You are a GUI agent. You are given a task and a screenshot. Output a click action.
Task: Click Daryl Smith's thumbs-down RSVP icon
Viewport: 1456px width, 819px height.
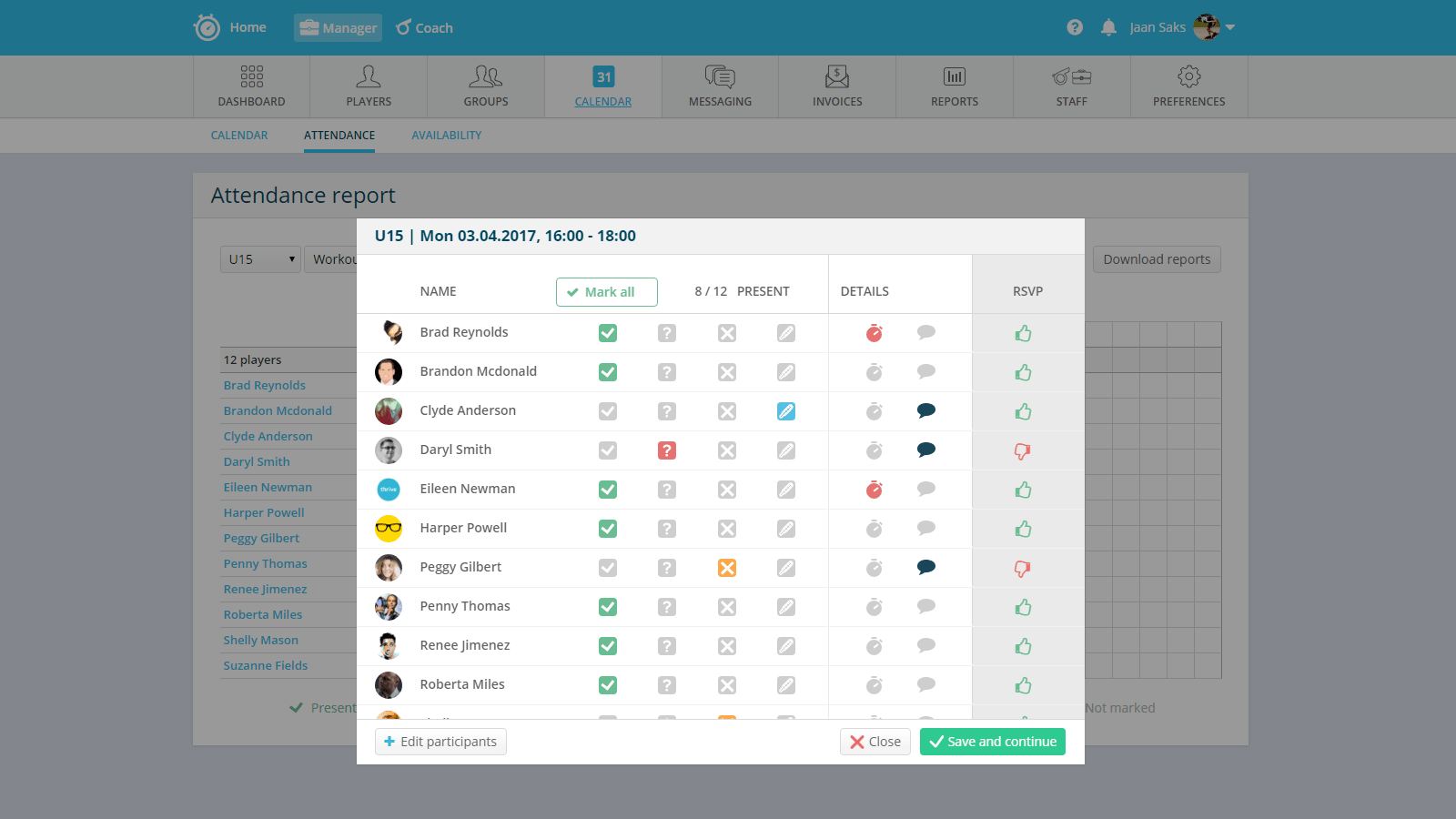[1023, 450]
